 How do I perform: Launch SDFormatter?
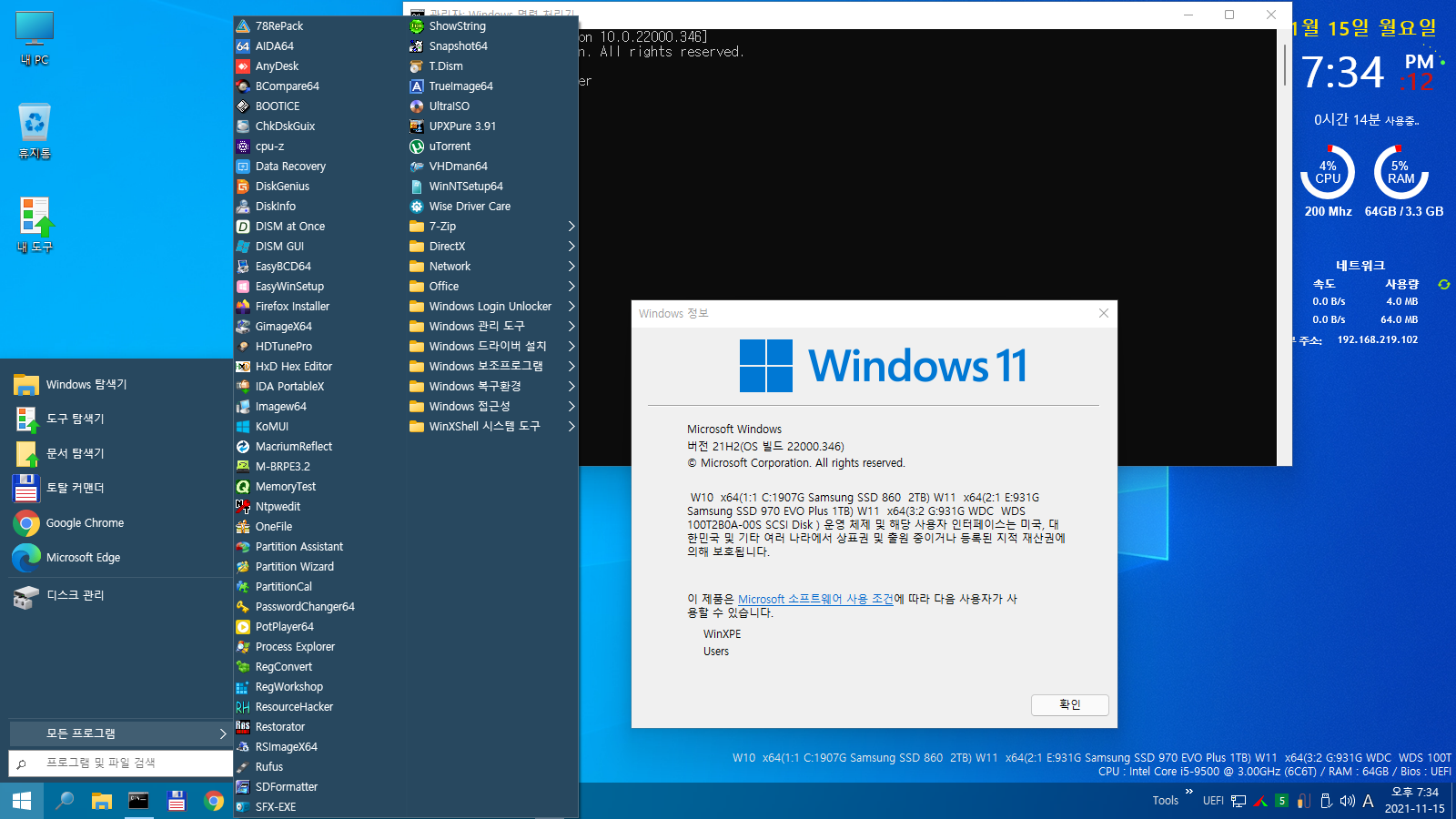[286, 787]
